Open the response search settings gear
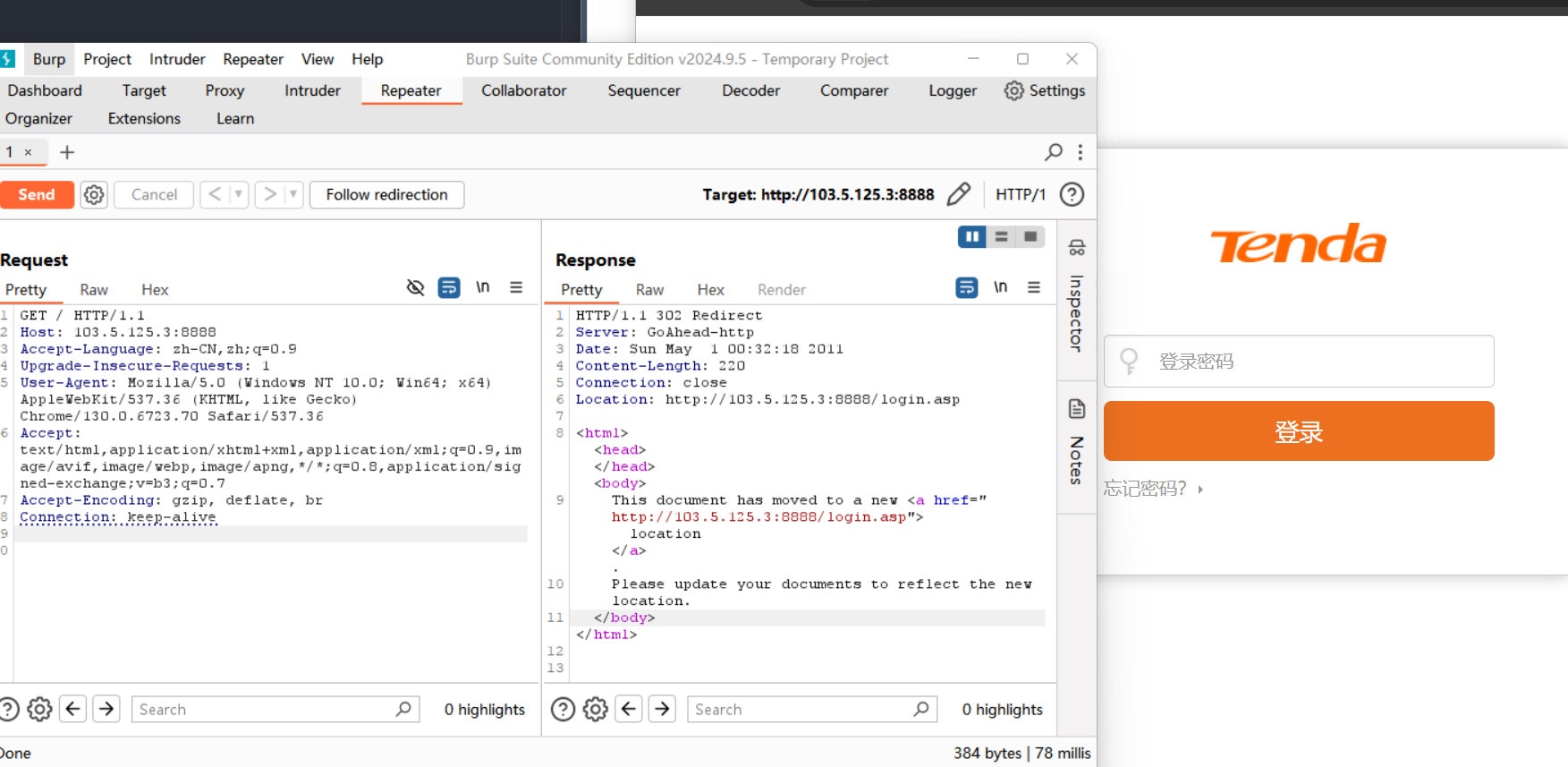Viewport: 1568px width, 767px height. [x=595, y=710]
